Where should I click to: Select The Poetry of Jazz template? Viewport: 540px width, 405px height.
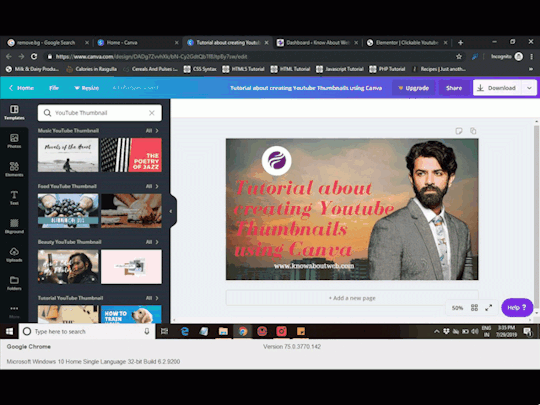pyautogui.click(x=131, y=155)
